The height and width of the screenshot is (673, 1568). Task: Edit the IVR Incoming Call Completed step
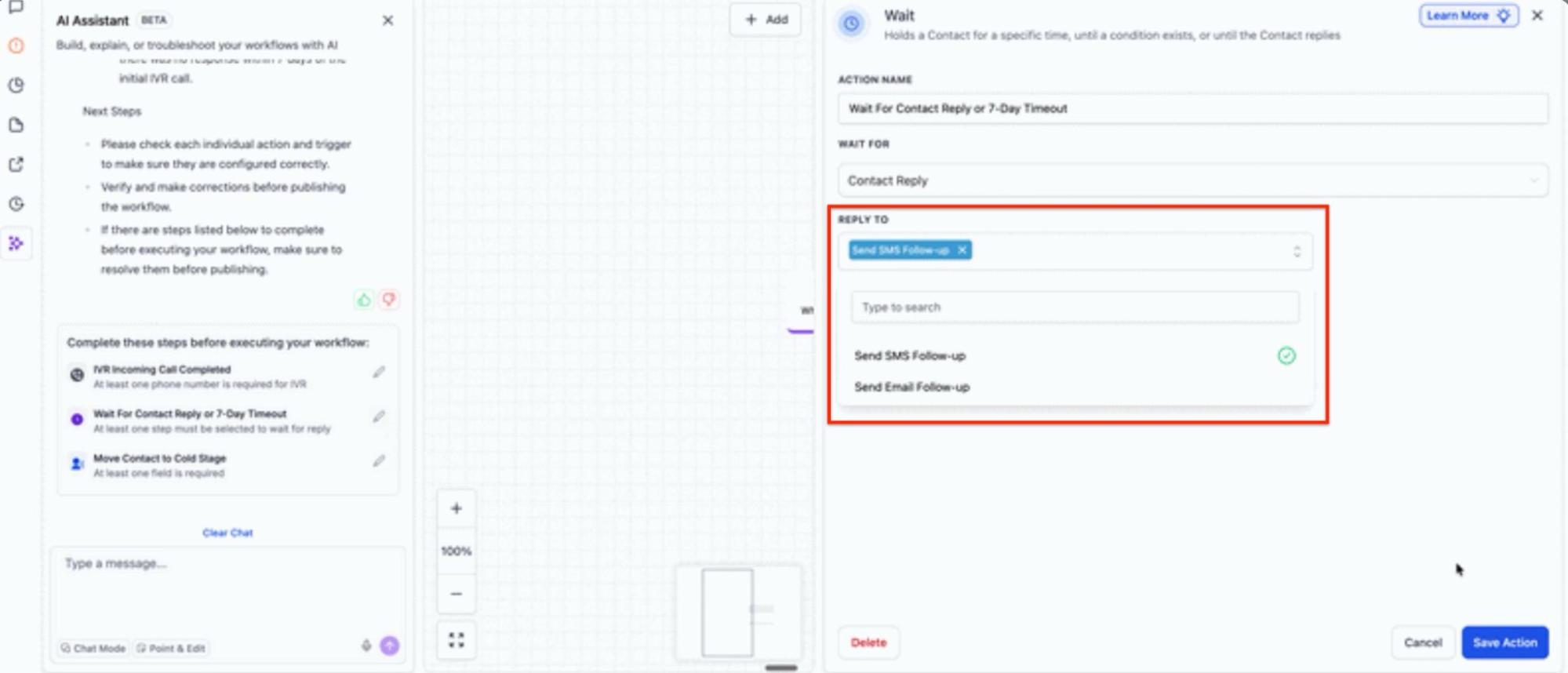point(379,372)
